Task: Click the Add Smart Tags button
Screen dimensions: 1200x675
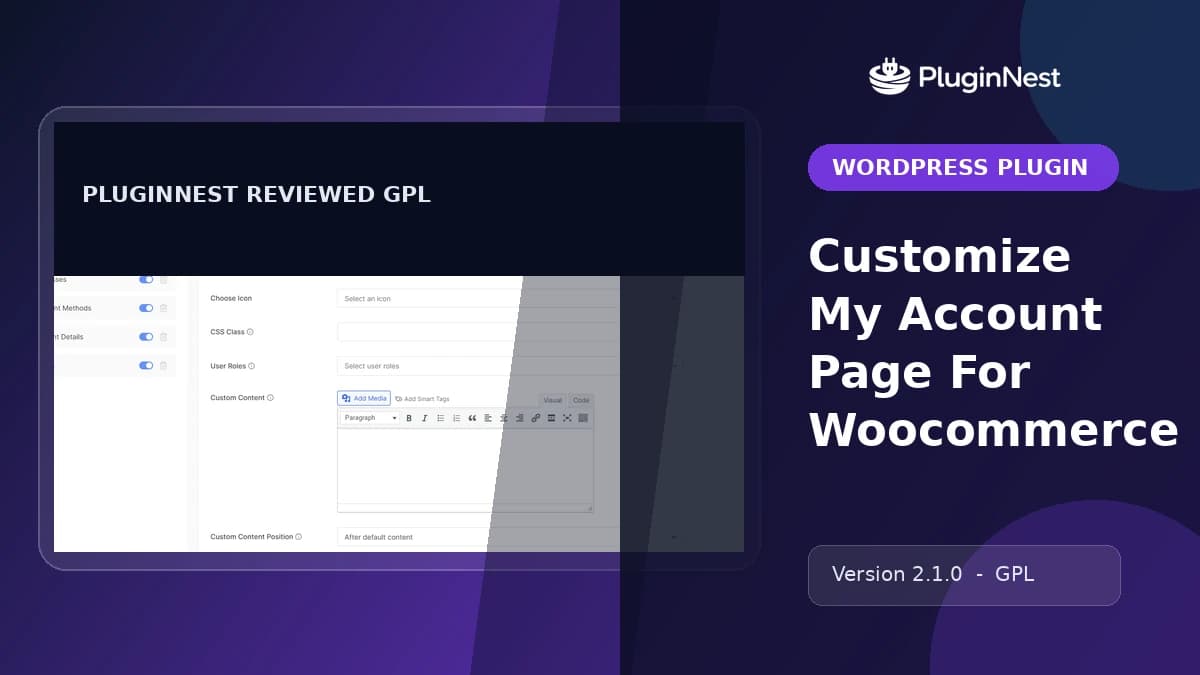Action: 422,399
